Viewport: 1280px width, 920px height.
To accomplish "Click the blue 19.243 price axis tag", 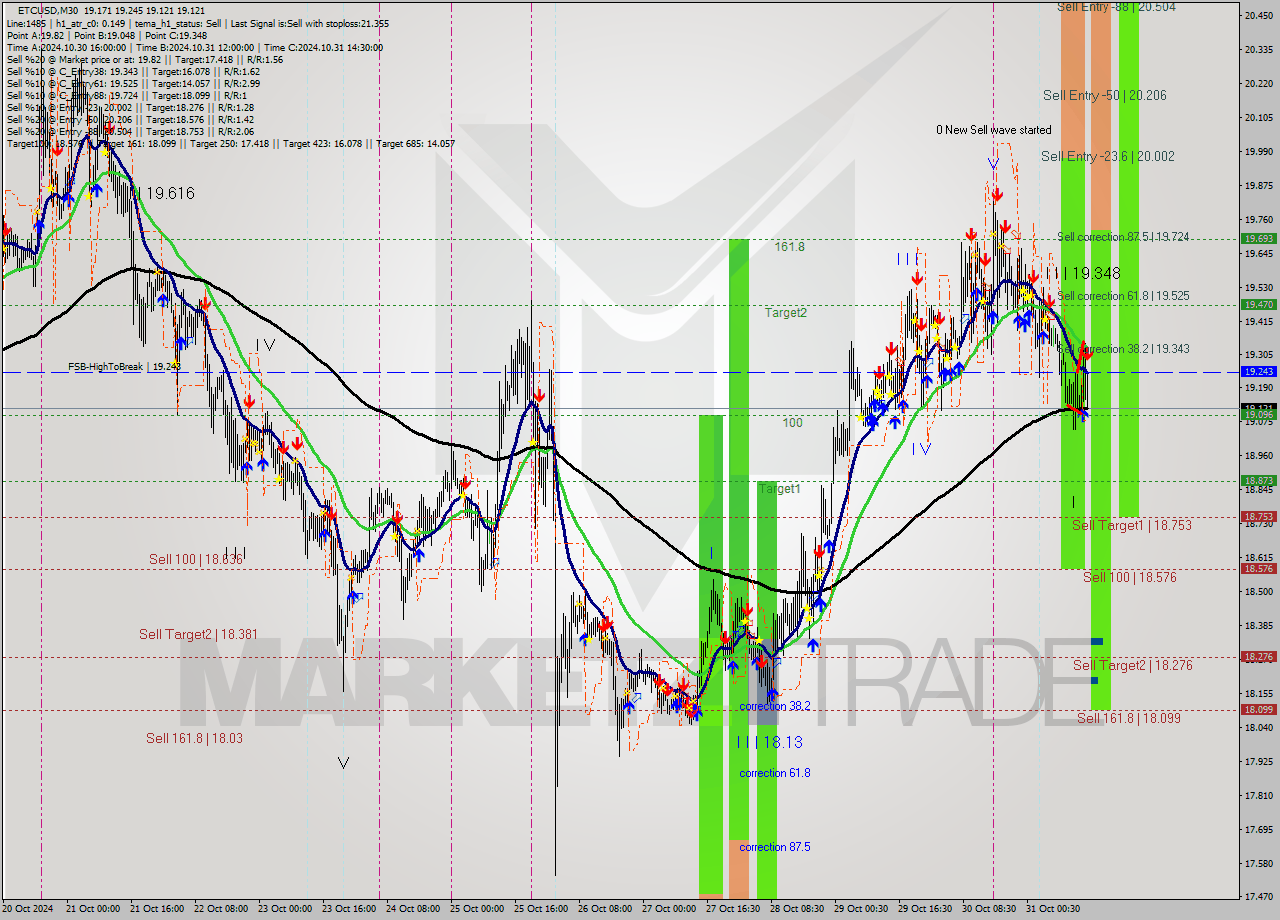I will [1258, 371].
